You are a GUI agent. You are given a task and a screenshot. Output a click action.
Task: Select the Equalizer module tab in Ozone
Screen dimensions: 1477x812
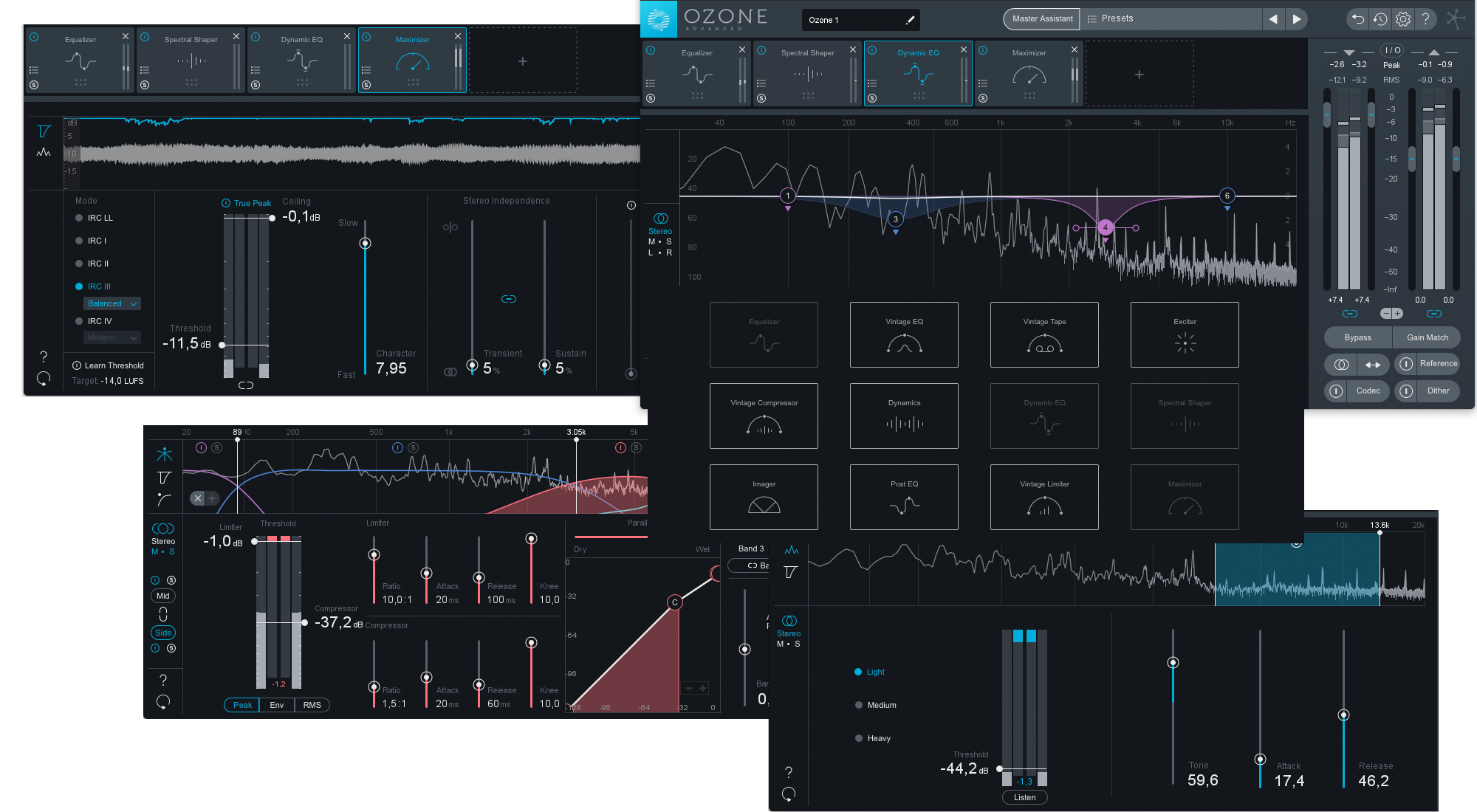coord(696,74)
